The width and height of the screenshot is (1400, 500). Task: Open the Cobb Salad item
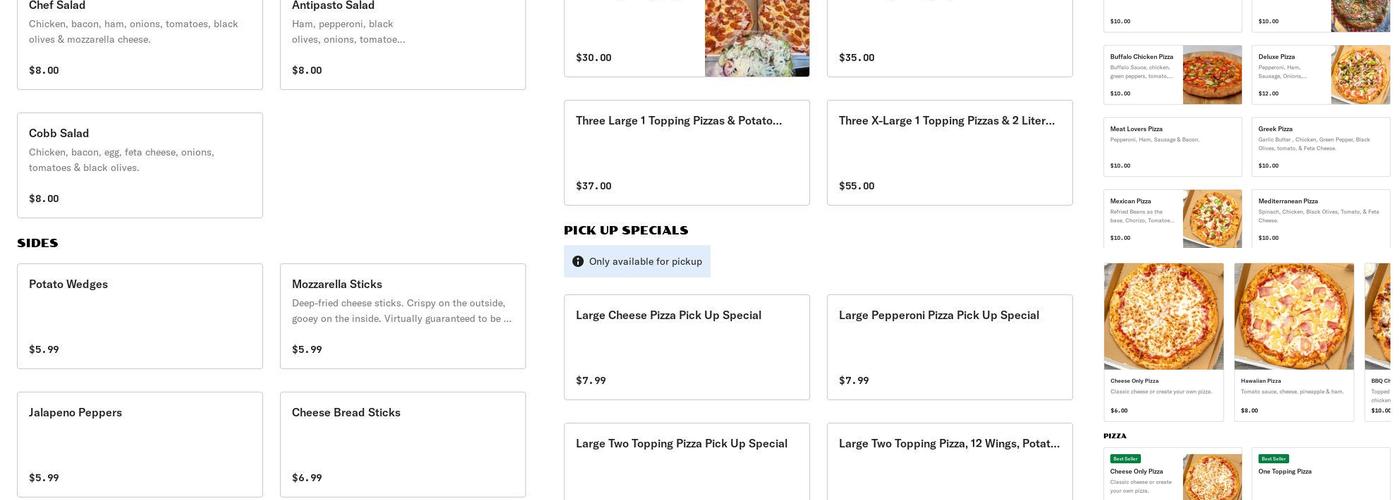point(140,165)
